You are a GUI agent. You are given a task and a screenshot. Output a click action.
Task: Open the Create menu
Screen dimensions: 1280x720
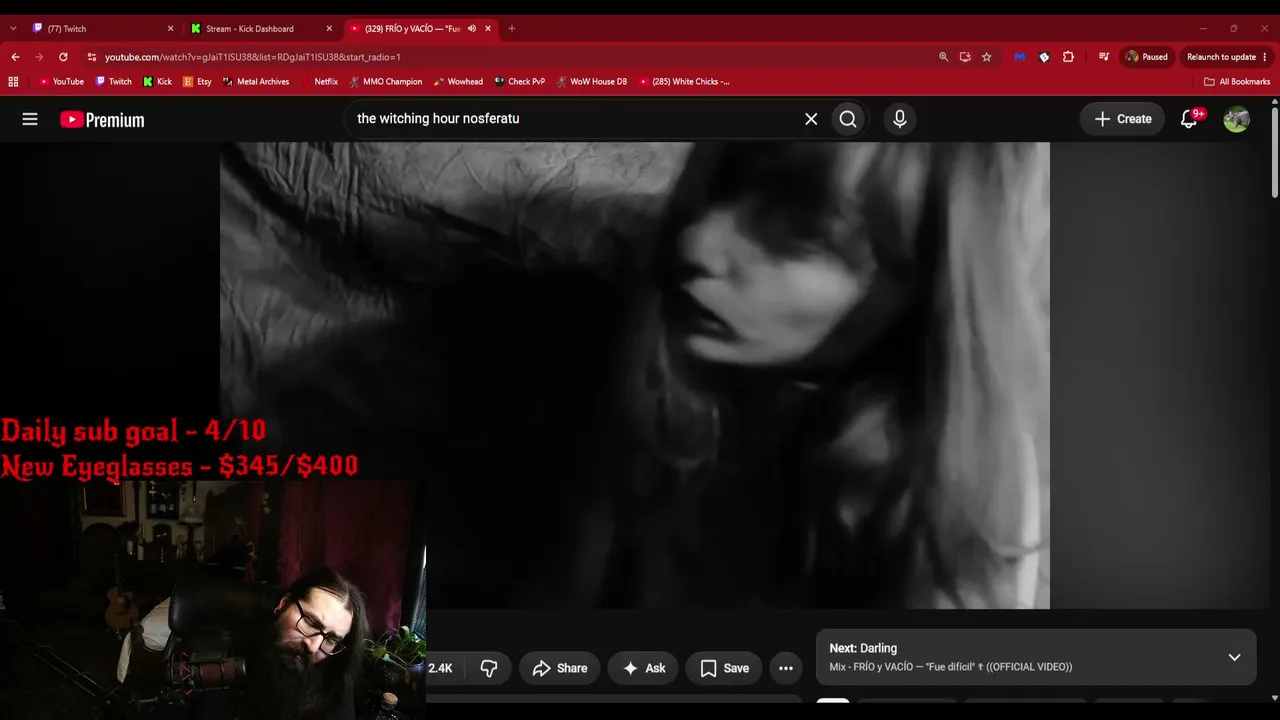pyautogui.click(x=1123, y=119)
